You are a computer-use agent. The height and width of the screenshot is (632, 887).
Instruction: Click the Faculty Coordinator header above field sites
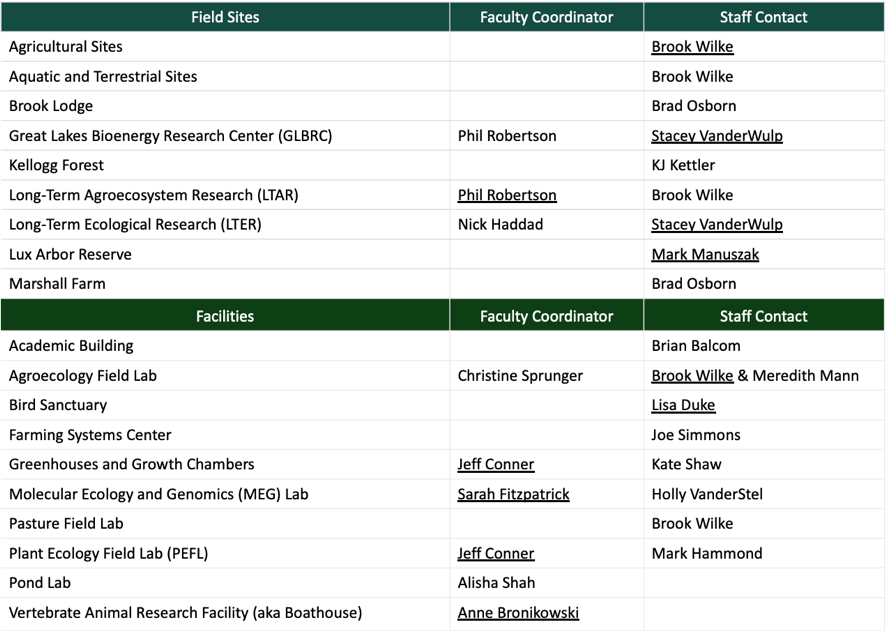pyautogui.click(x=546, y=17)
